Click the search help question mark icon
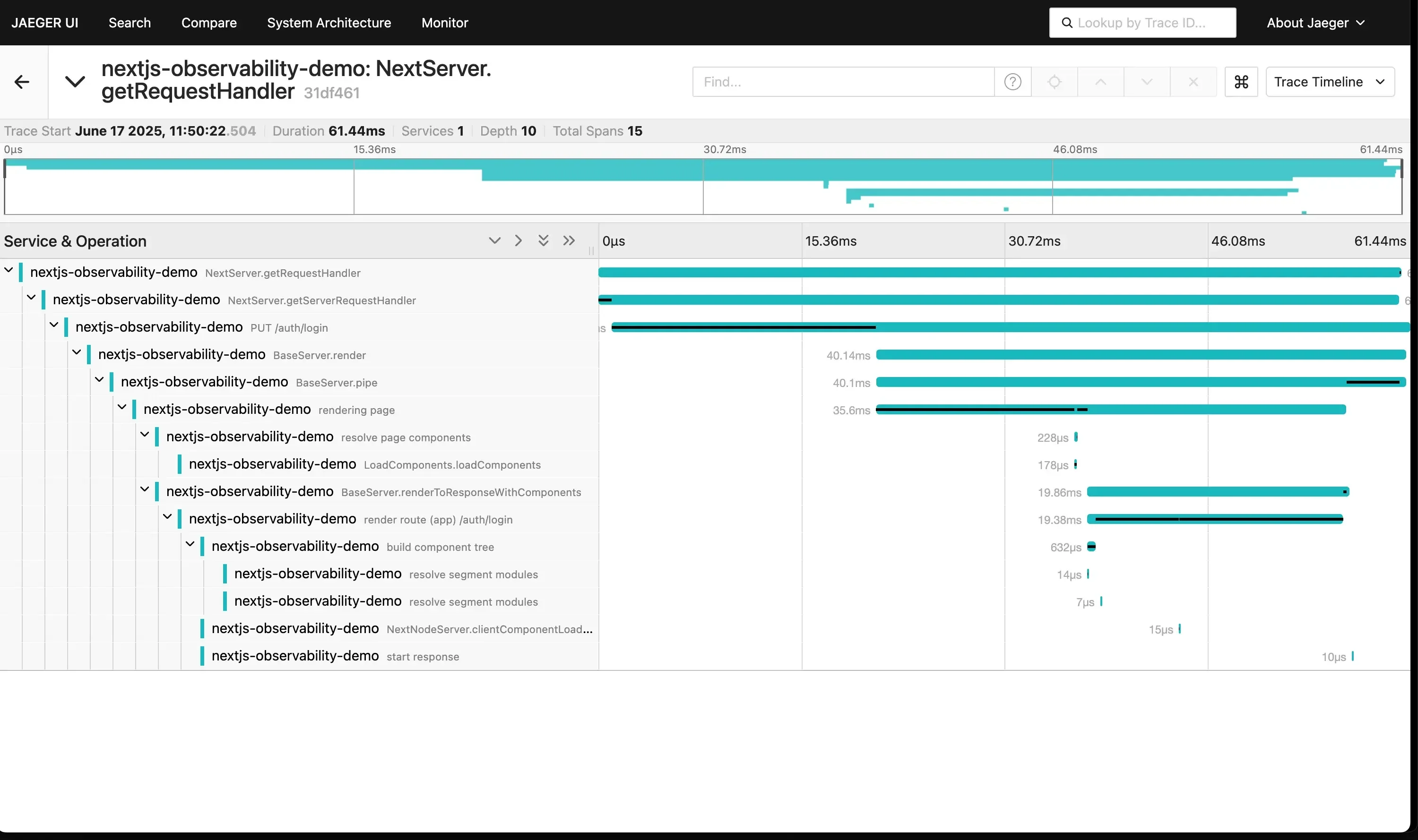 coord(1012,82)
